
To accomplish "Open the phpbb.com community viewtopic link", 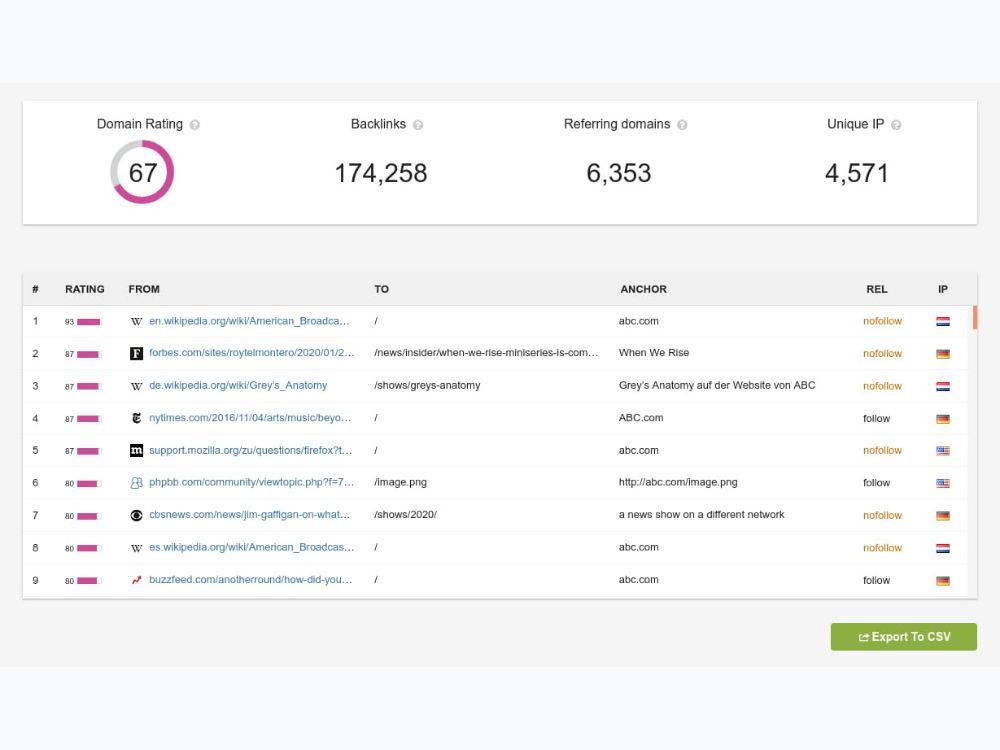I will pos(251,482).
